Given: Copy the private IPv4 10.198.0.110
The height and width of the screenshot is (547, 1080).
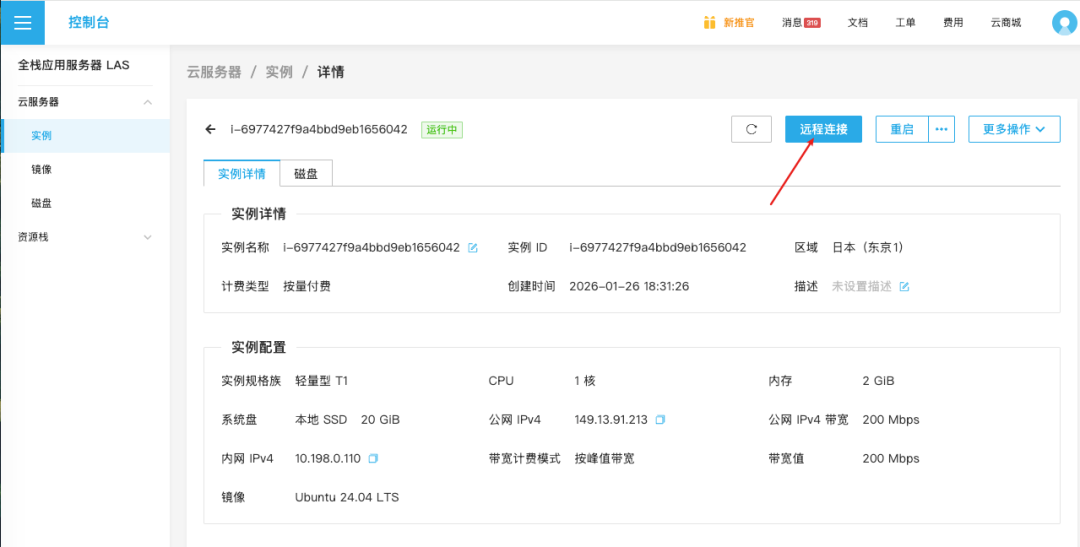Looking at the screenshot, I should pos(373,458).
